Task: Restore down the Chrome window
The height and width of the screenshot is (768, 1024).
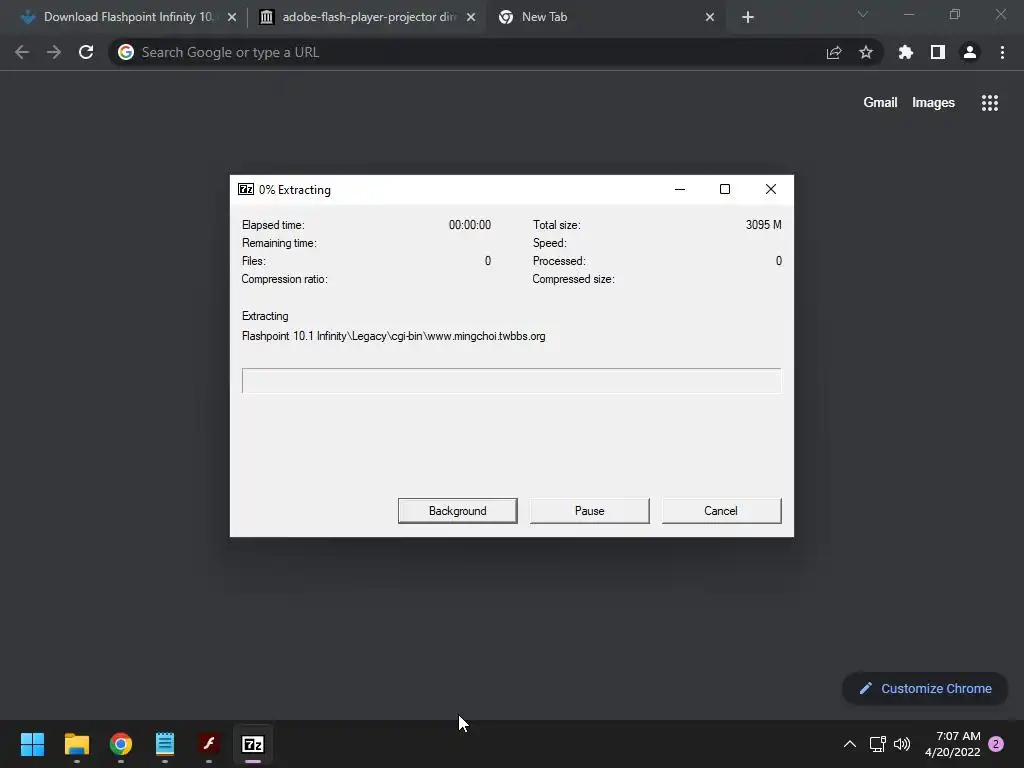Action: 955,14
